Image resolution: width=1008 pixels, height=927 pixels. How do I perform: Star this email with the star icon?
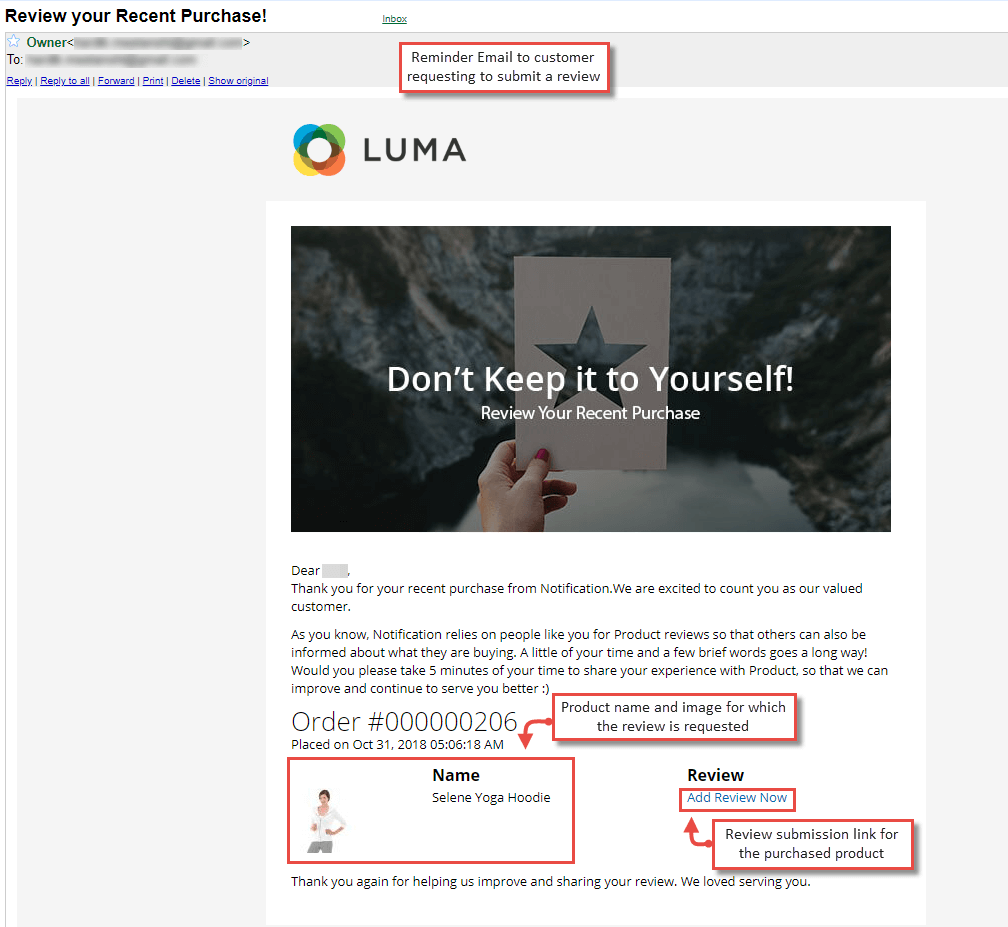click(14, 42)
